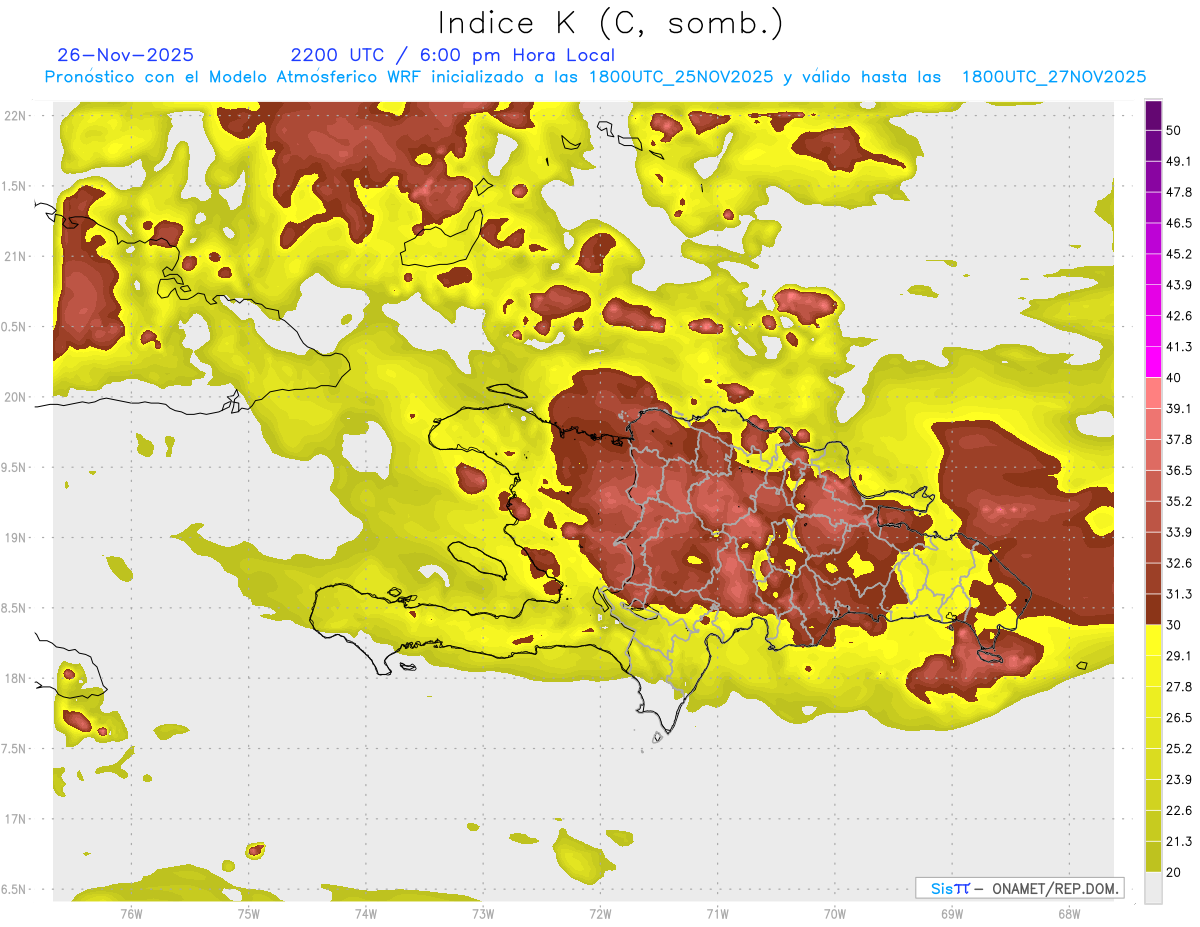
Task: Pick the magenta swatch between 40 and 41.3
Action: 1154,362
